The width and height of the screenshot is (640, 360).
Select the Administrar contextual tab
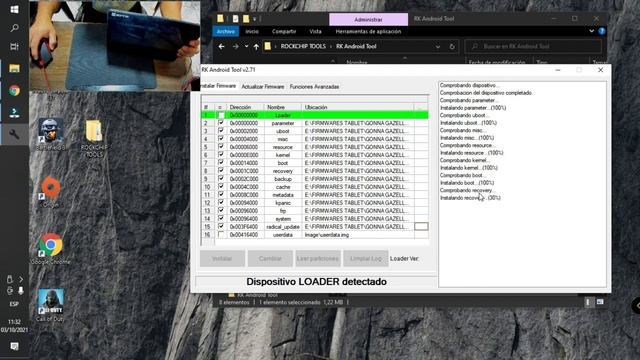pos(368,19)
